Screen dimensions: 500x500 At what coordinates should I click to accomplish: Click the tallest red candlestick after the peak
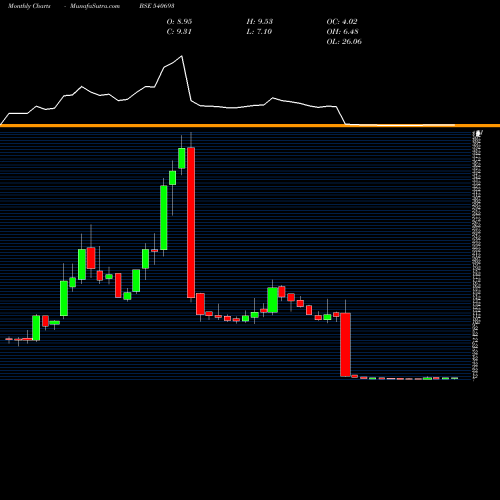(x=191, y=222)
